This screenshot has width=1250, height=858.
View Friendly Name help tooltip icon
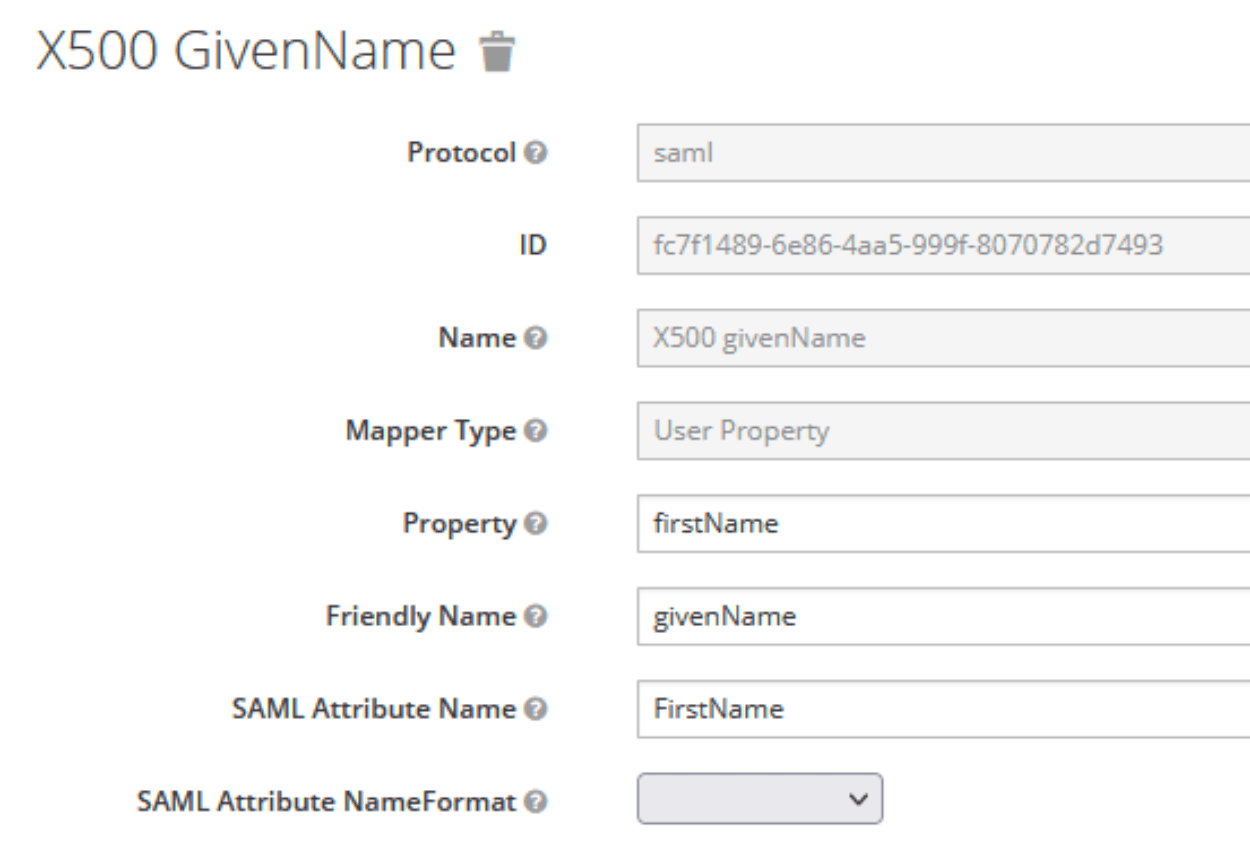pos(537,617)
